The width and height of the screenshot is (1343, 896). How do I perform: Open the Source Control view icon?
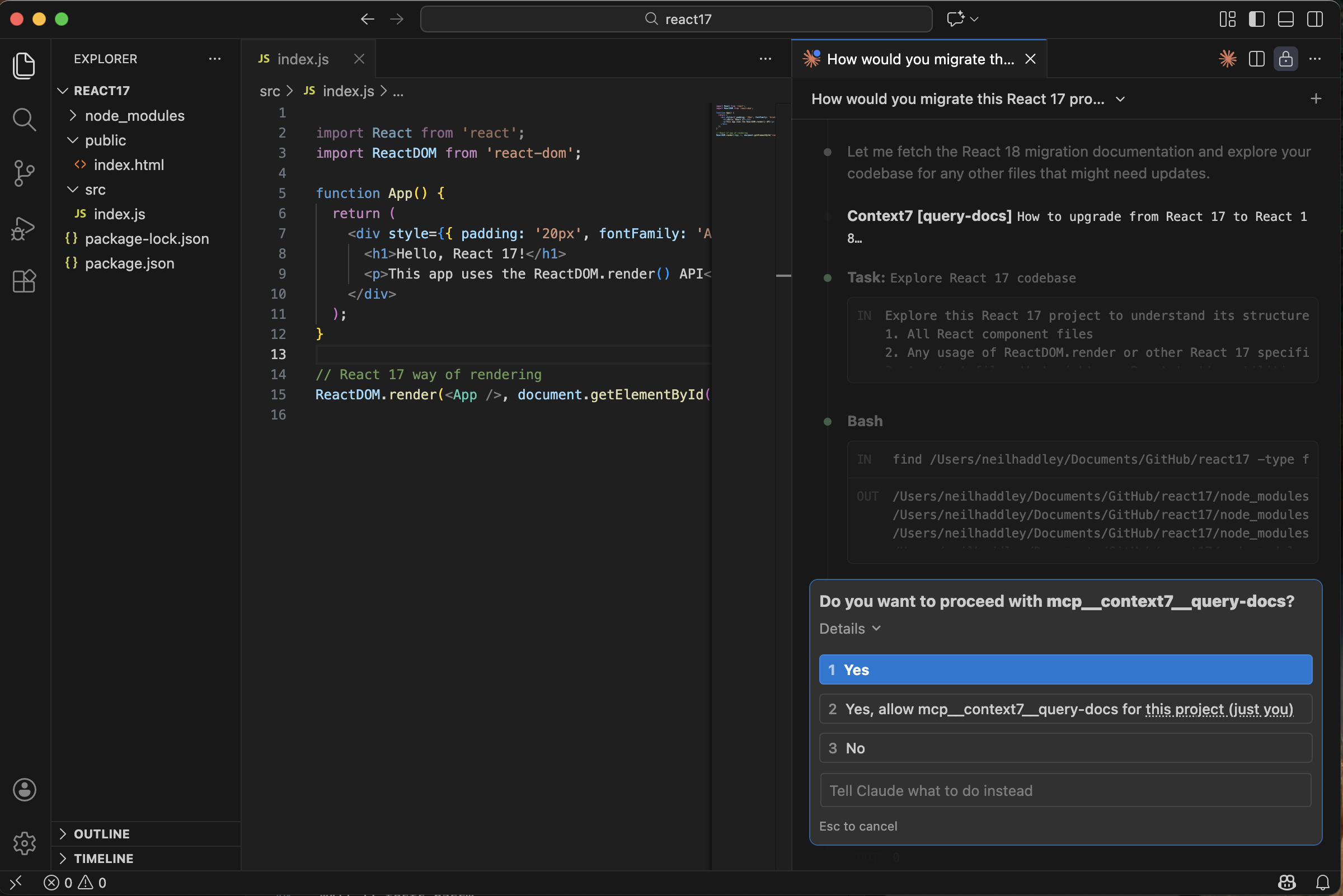coord(25,174)
